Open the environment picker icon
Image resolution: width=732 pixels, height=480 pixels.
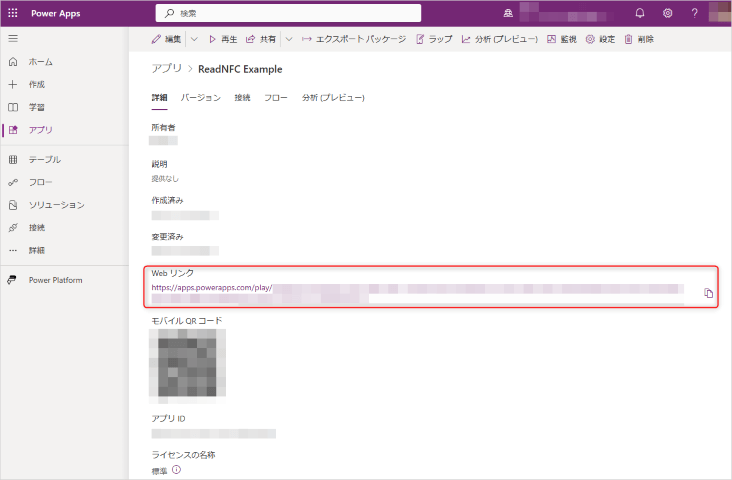(508, 13)
